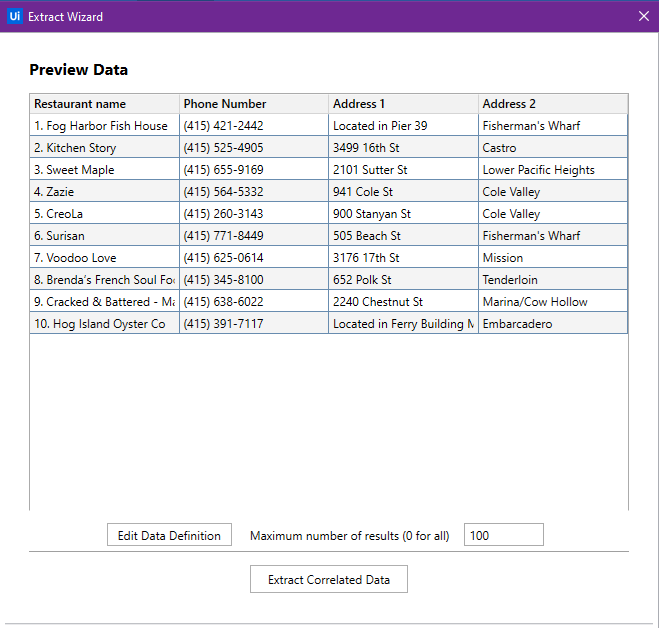Click the '4. Zazie' cell

[105, 192]
